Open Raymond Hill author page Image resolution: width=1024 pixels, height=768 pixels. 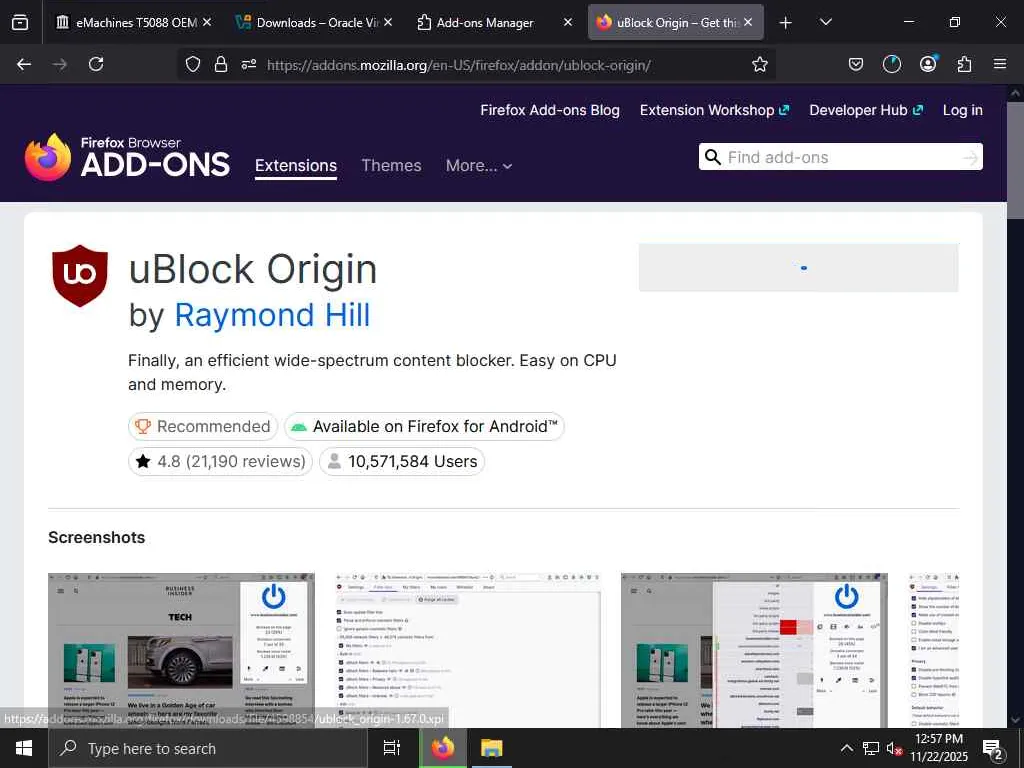click(272, 315)
